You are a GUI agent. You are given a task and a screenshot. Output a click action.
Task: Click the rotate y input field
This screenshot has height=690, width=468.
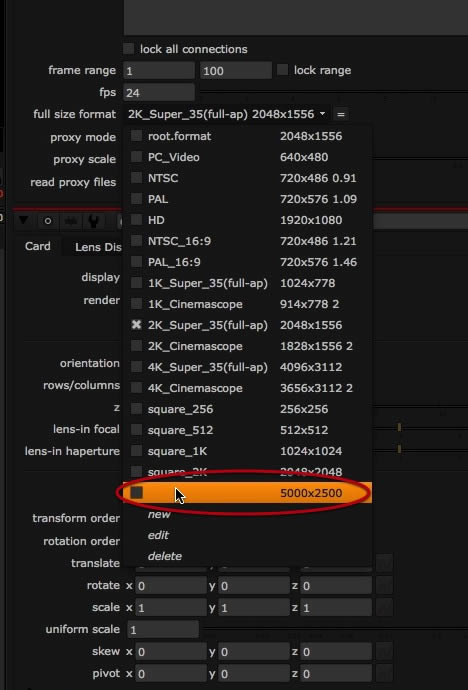tap(254, 586)
